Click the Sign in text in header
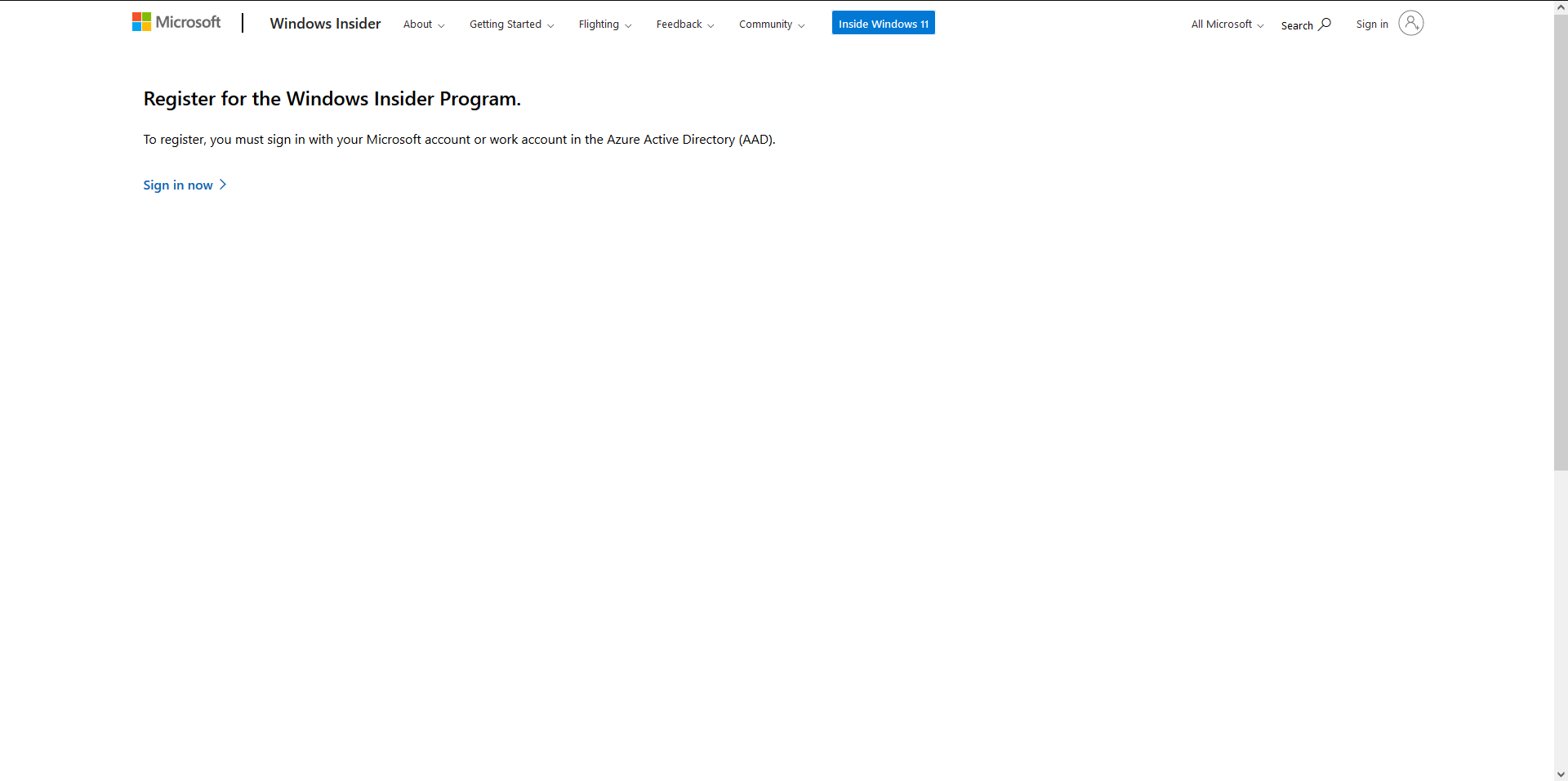Image resolution: width=1568 pixels, height=781 pixels. pyautogui.click(x=1372, y=25)
